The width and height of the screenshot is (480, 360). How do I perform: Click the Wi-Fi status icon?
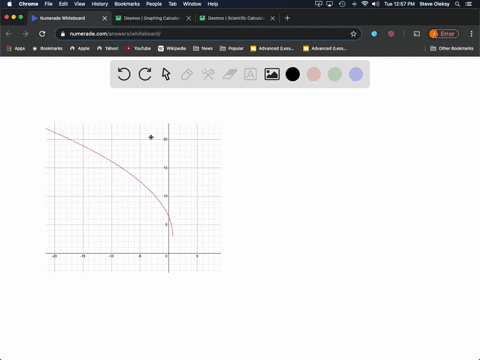(x=365, y=4)
